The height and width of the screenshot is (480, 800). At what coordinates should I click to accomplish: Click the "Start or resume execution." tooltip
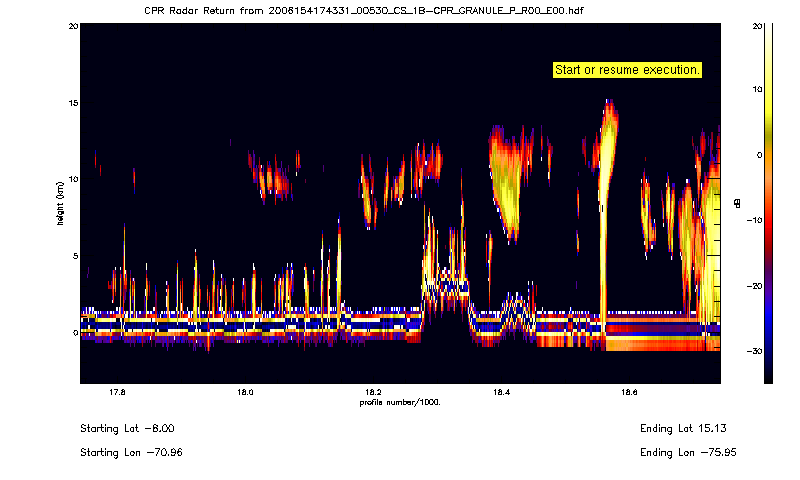[x=627, y=70]
